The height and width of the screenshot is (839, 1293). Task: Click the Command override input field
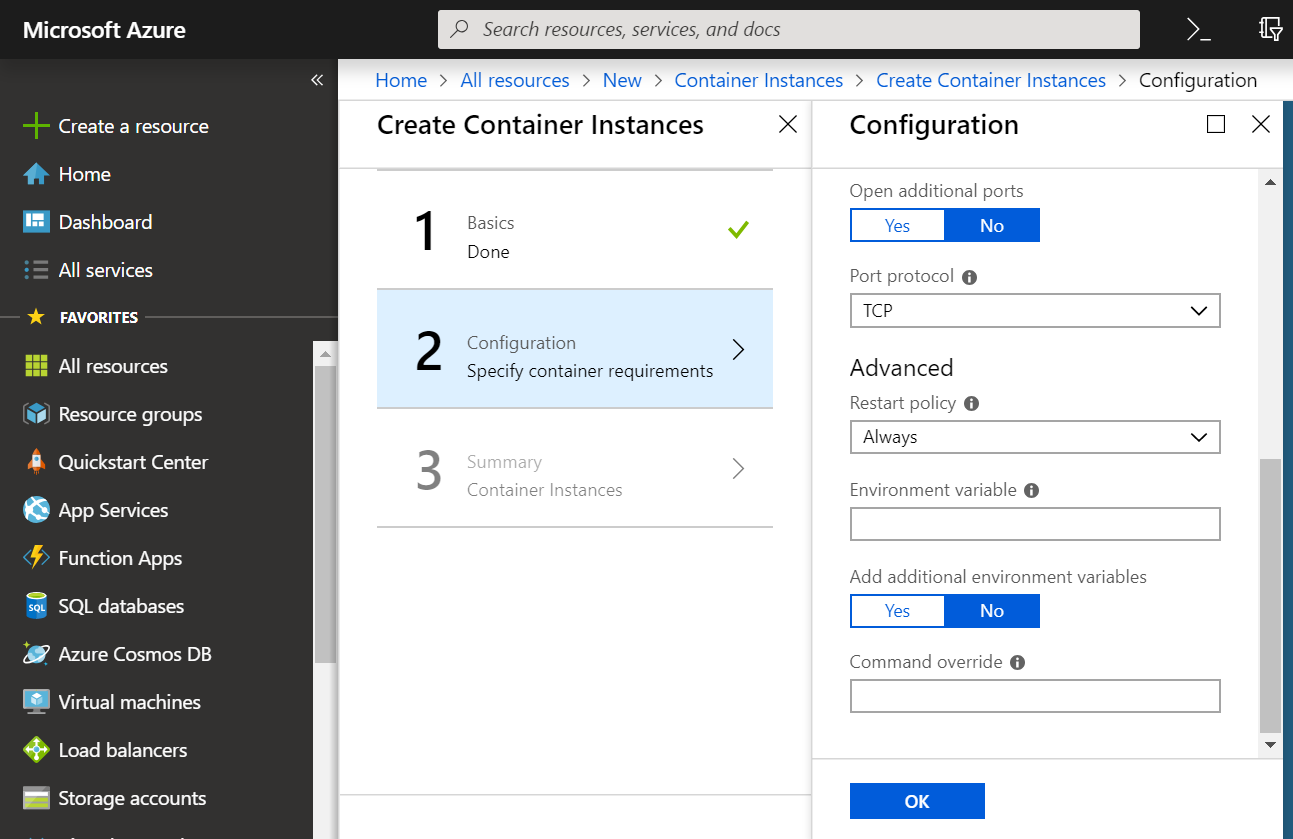coord(1035,696)
